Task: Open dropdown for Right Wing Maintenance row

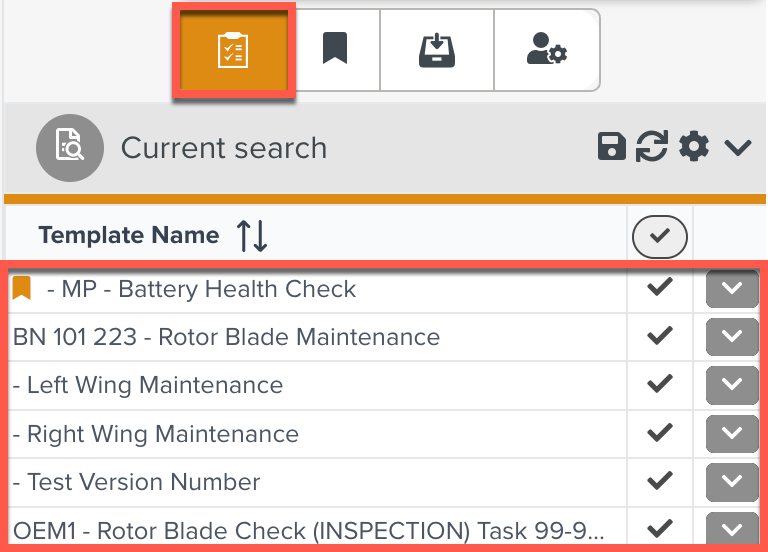Action: [732, 434]
